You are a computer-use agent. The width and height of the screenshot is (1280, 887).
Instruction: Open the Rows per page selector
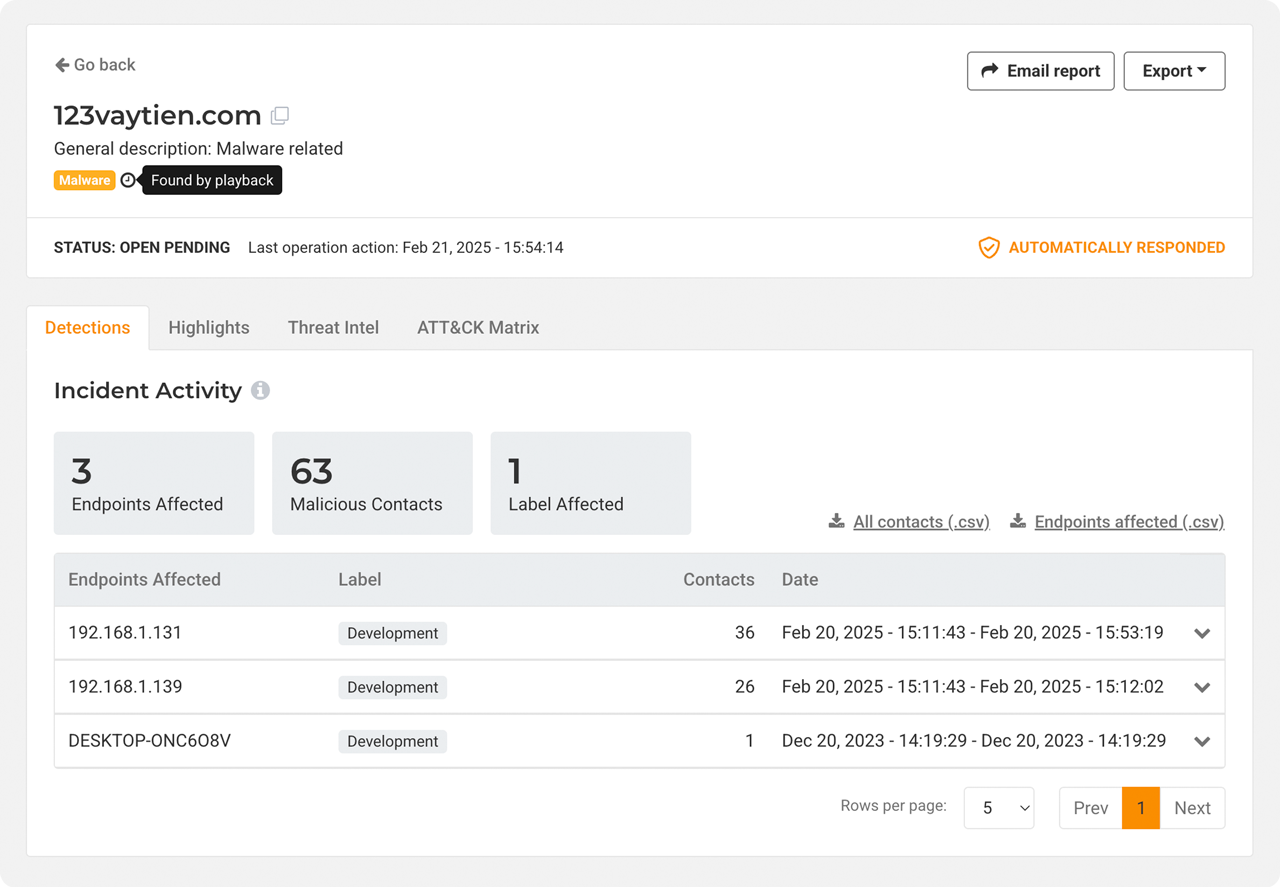[998, 808]
